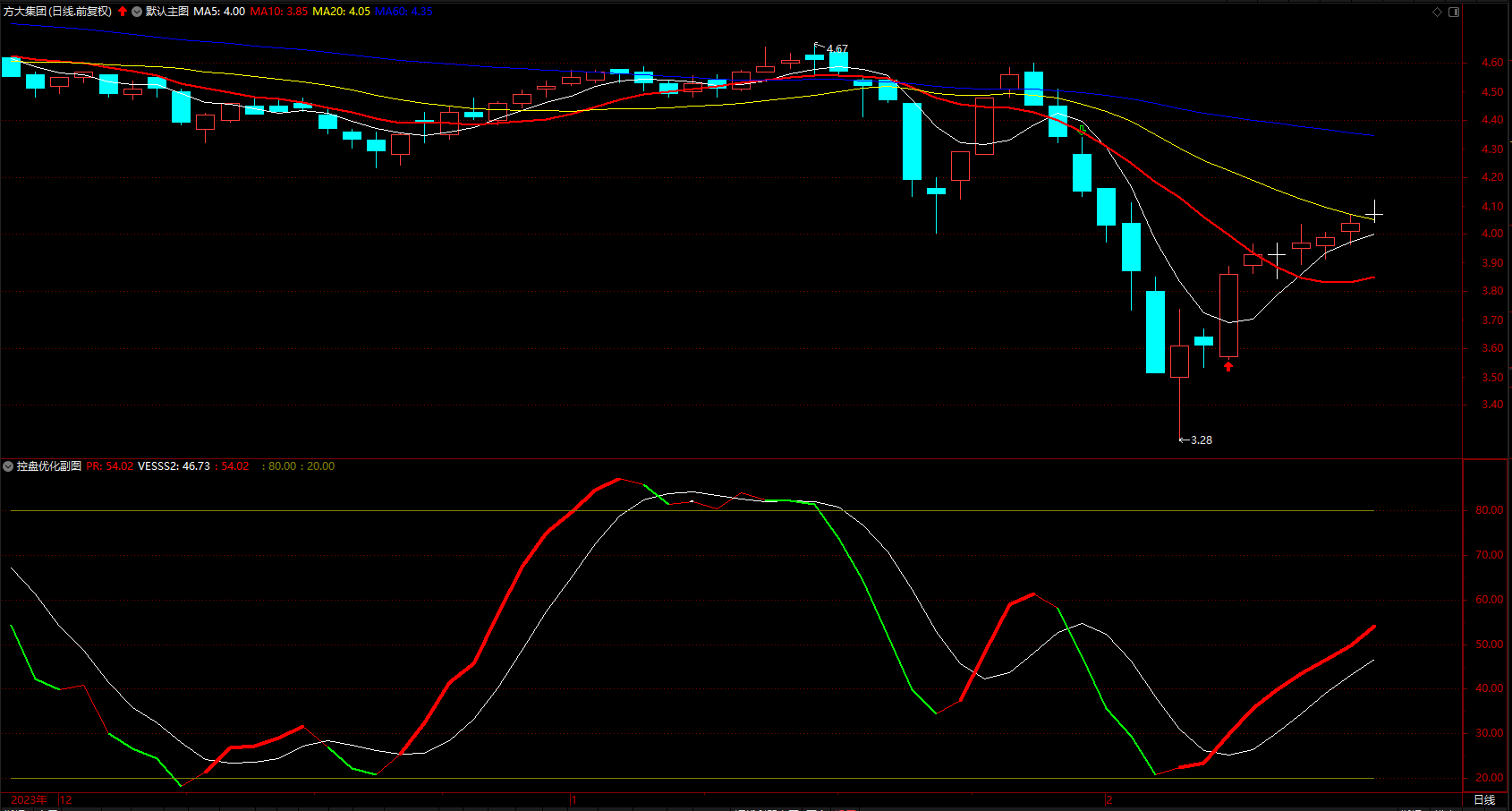
Task: Click the 2023年 label on the time axis
Action: 29,800
